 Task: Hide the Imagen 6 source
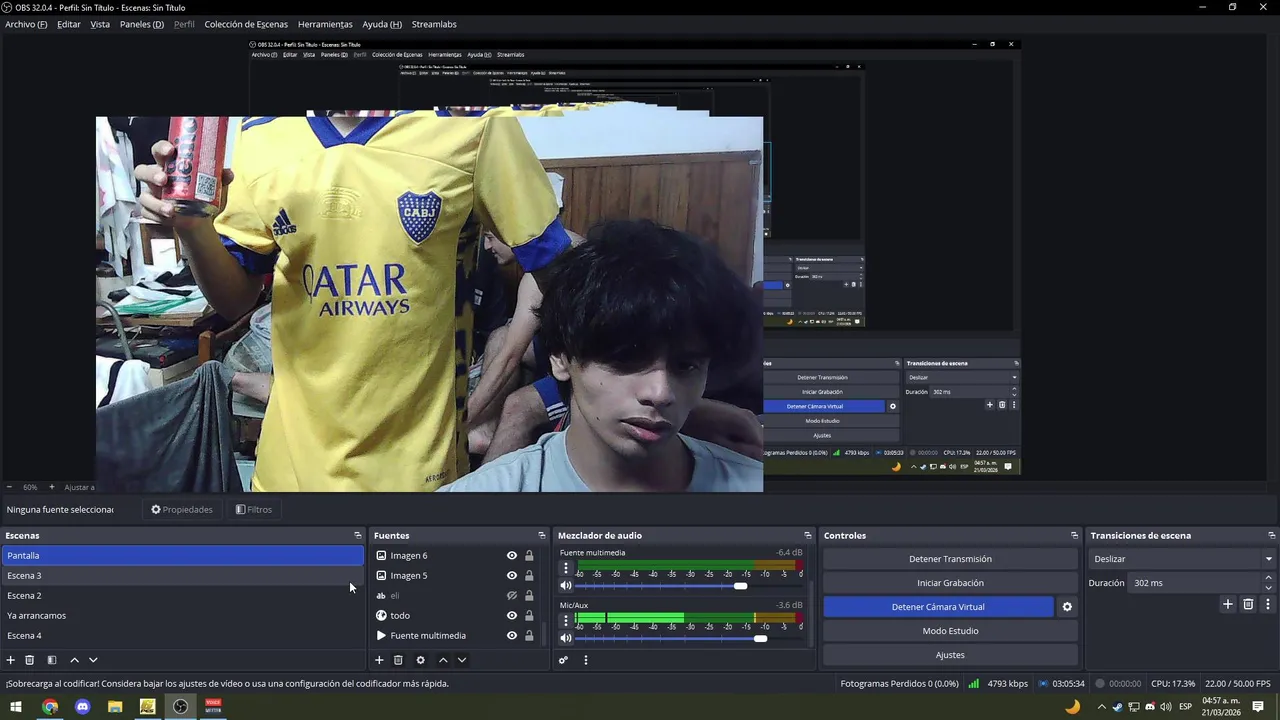[512, 556]
